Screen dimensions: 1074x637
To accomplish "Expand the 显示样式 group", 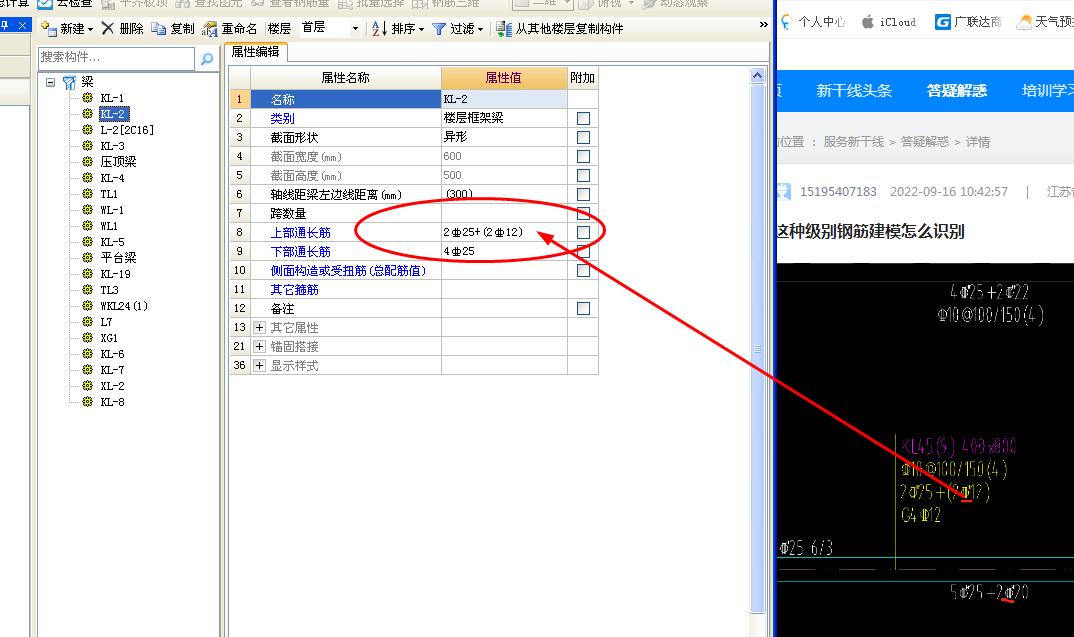I will (x=260, y=365).
